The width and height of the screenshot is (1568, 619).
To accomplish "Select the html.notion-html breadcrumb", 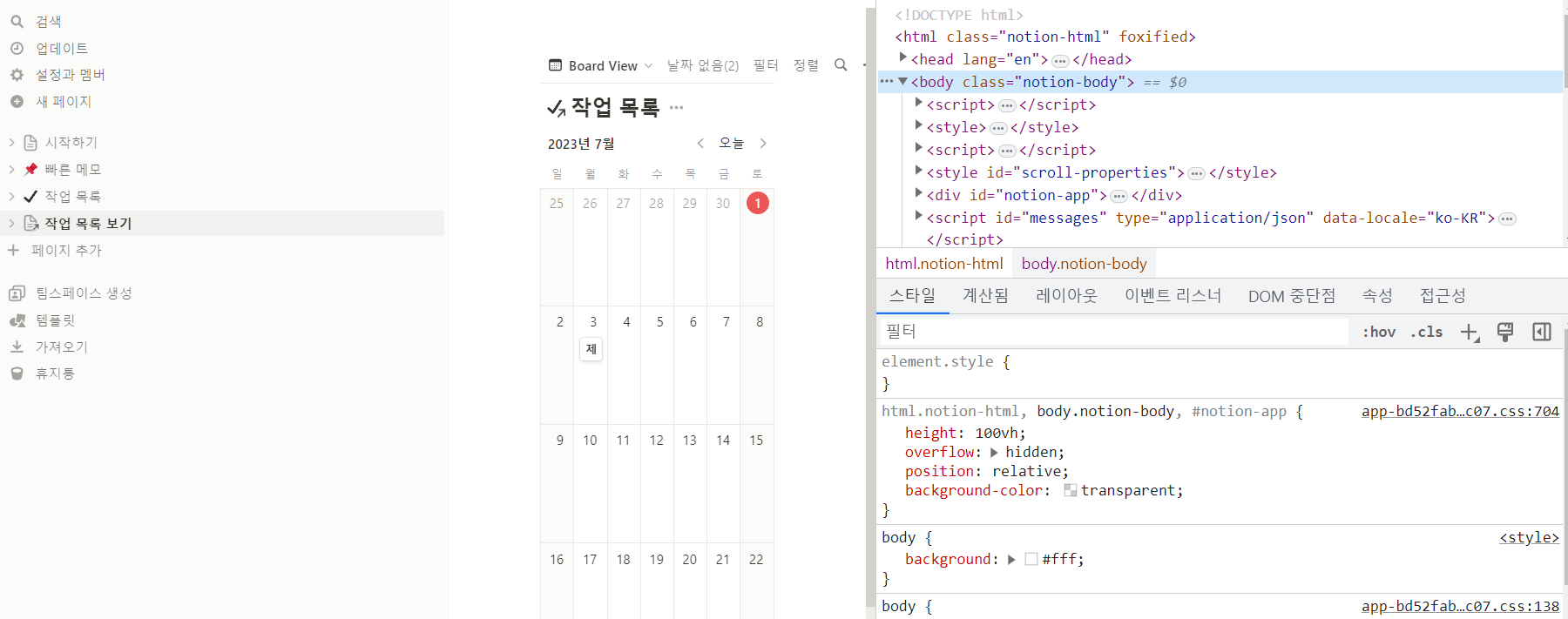I will click(x=944, y=264).
